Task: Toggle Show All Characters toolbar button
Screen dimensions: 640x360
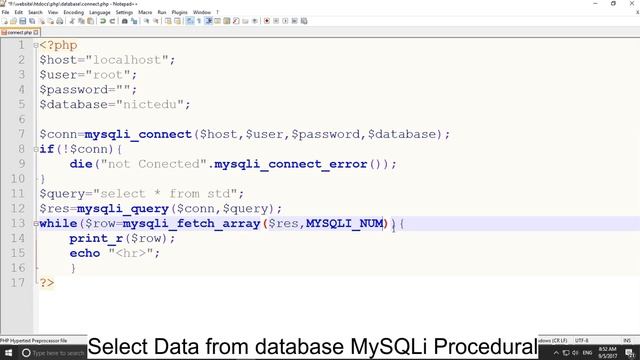Action: point(199,21)
